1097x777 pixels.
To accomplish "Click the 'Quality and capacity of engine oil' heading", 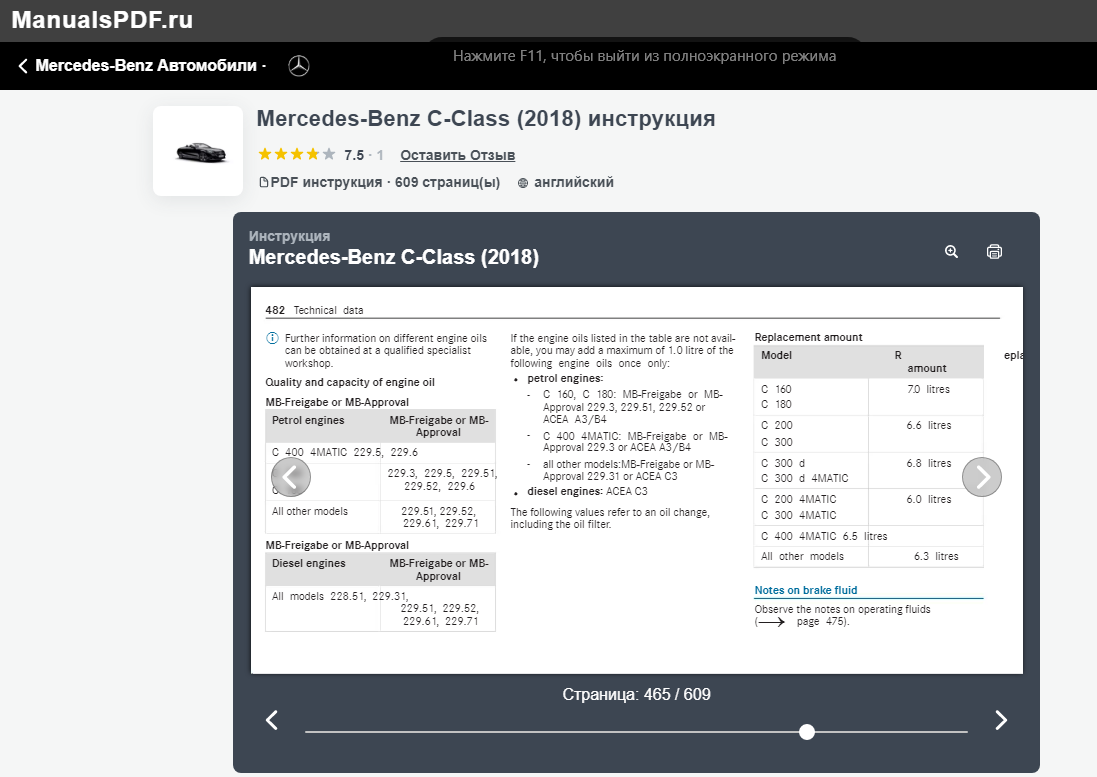I will [350, 383].
